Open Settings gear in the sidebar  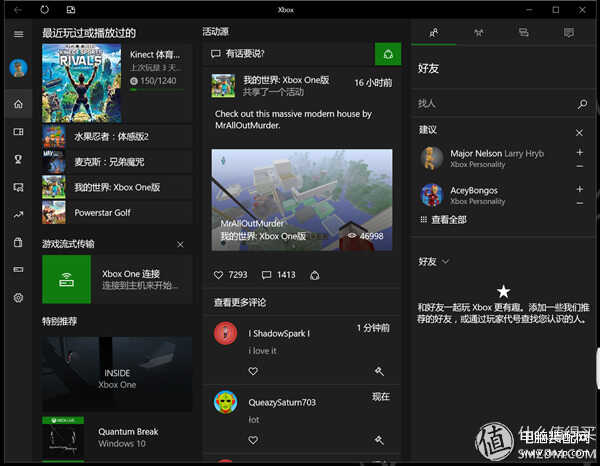[x=18, y=297]
